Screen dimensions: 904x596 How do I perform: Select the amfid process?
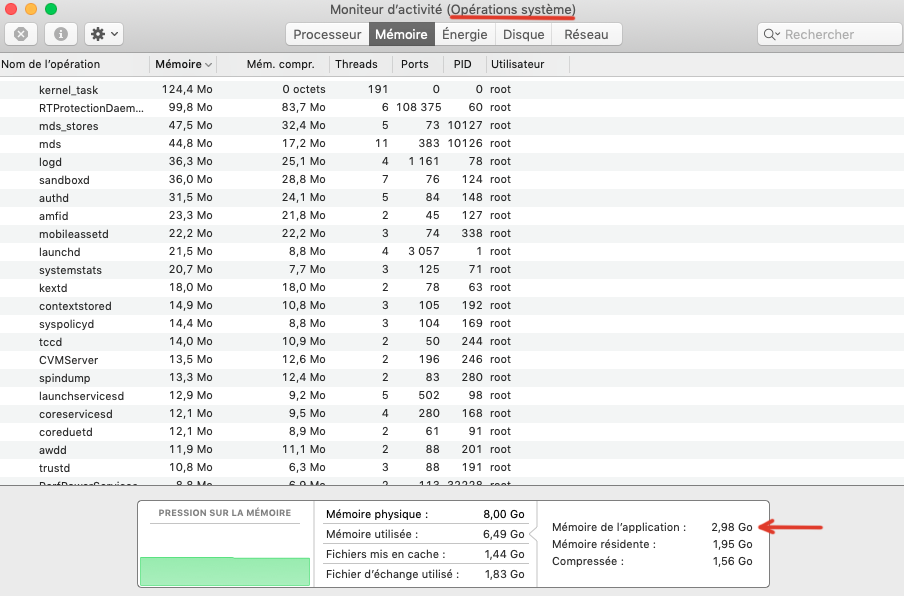tap(452, 216)
